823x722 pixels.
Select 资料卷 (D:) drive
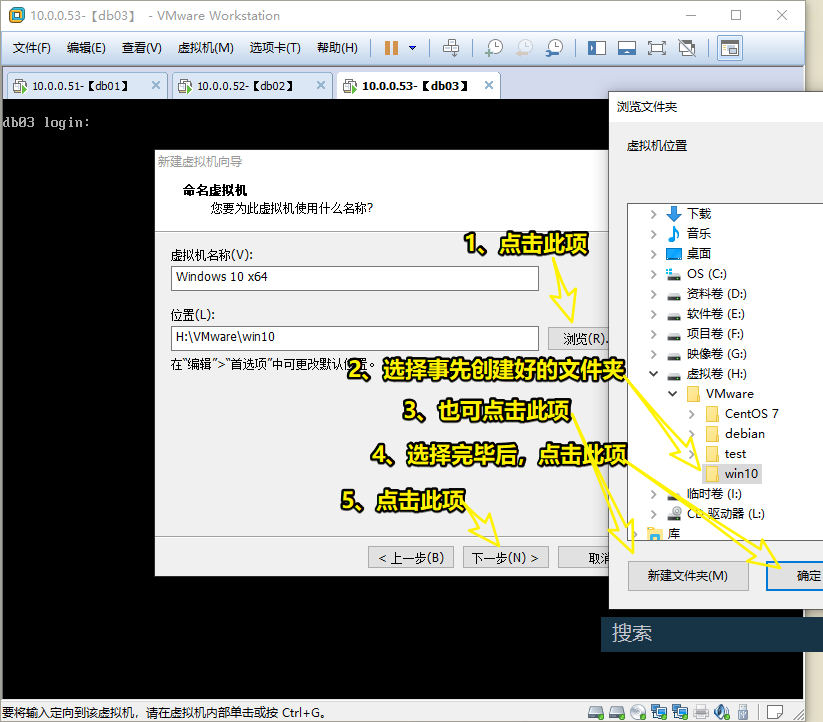coord(716,294)
